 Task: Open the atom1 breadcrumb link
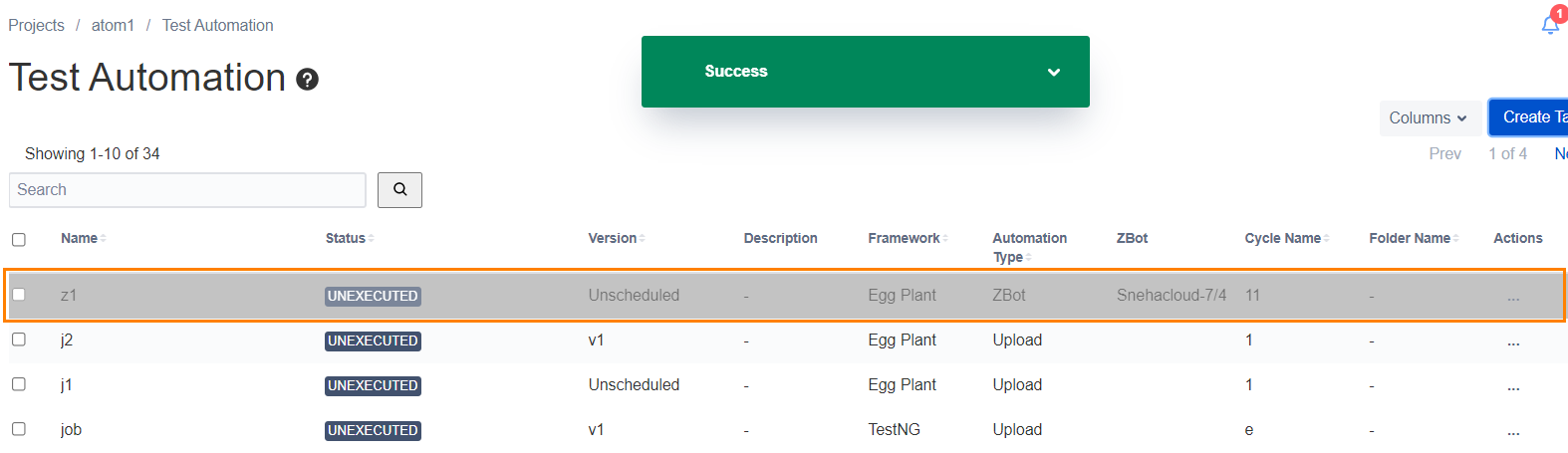113,26
